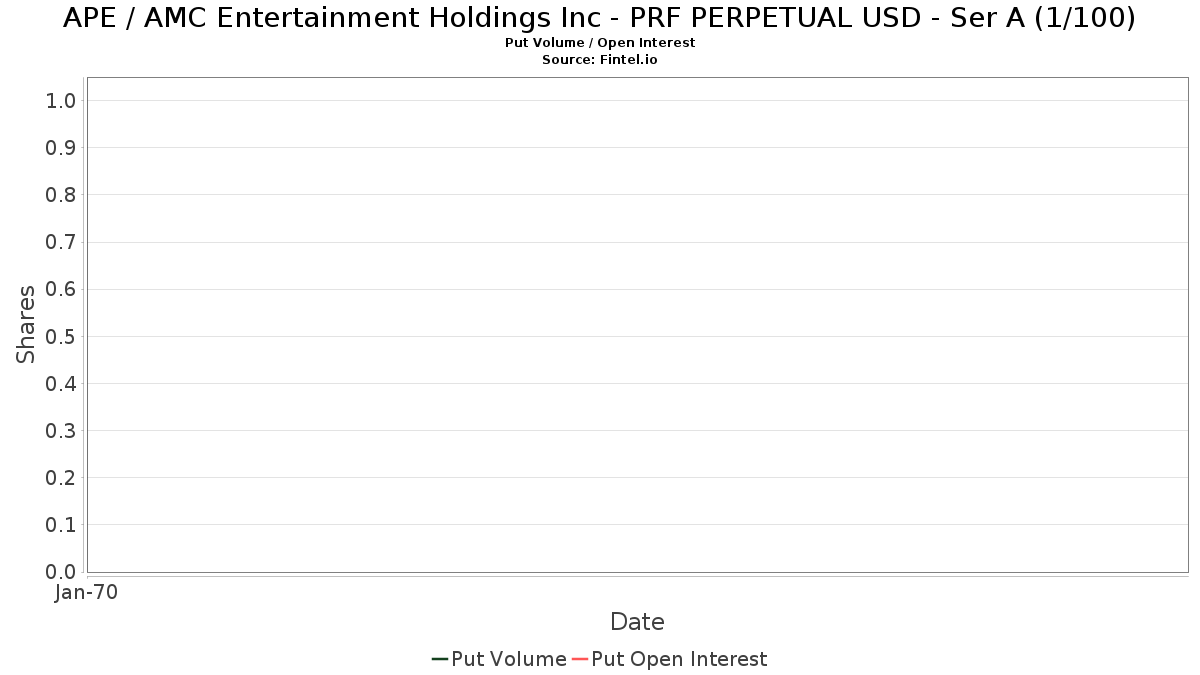This screenshot has height=675, width=1200.
Task: Click the Source: Fintel.io text
Action: pyautogui.click(x=600, y=60)
